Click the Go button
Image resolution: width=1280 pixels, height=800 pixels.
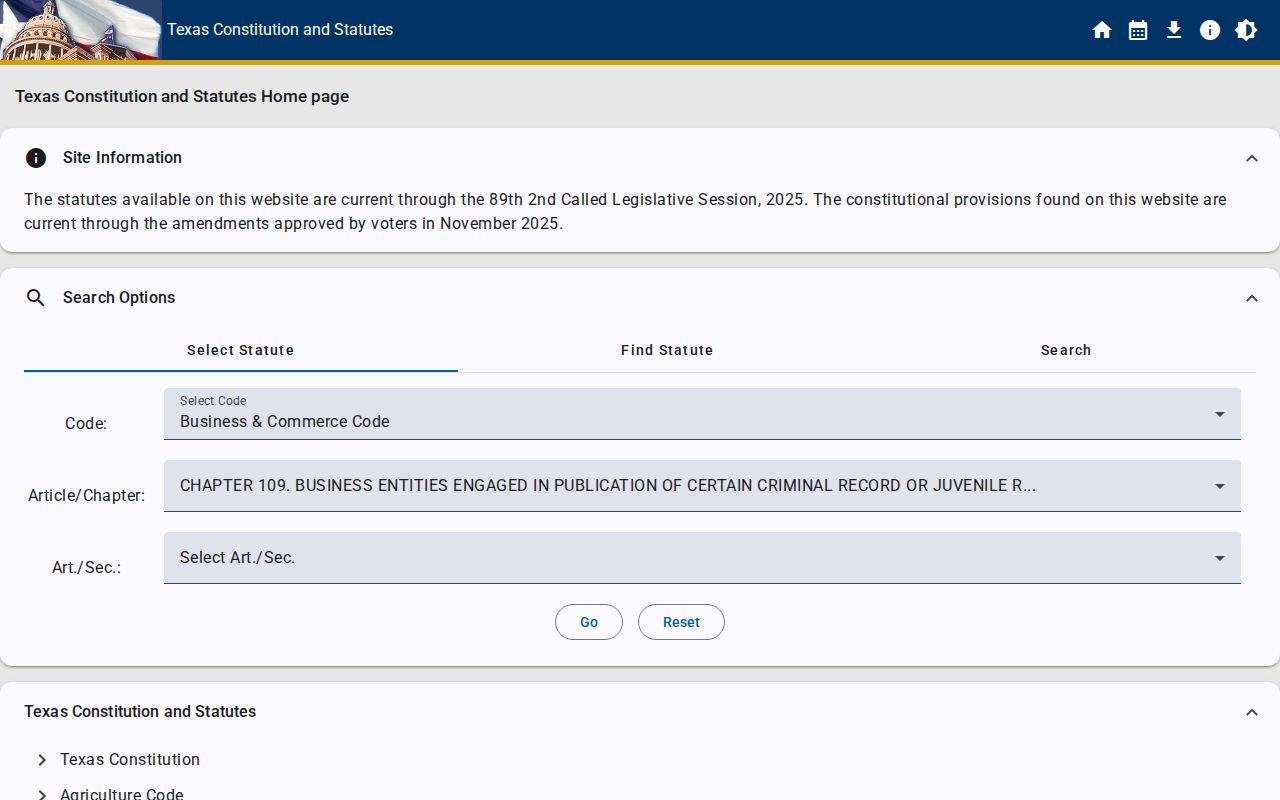pos(589,622)
